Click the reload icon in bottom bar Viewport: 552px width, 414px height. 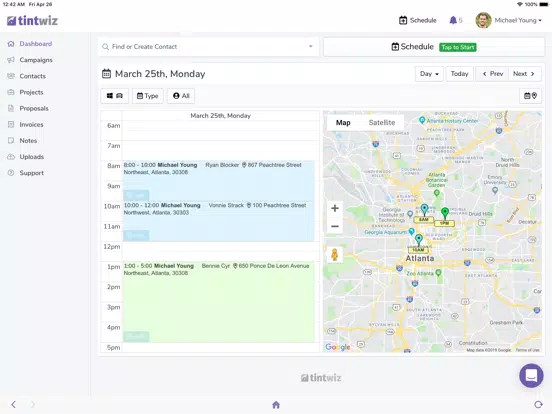[538, 404]
